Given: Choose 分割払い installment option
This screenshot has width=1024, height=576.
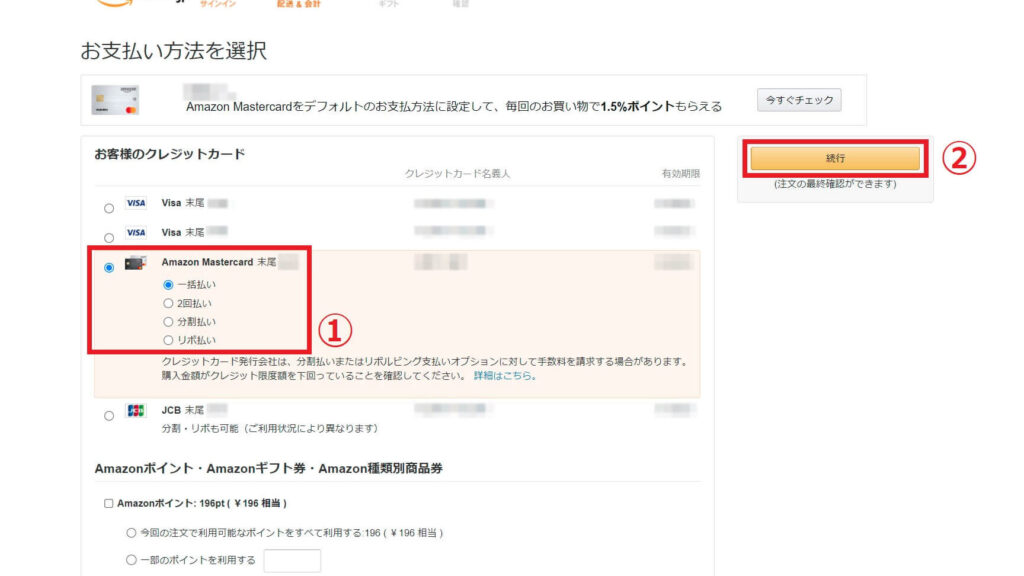Looking at the screenshot, I should (x=168, y=321).
